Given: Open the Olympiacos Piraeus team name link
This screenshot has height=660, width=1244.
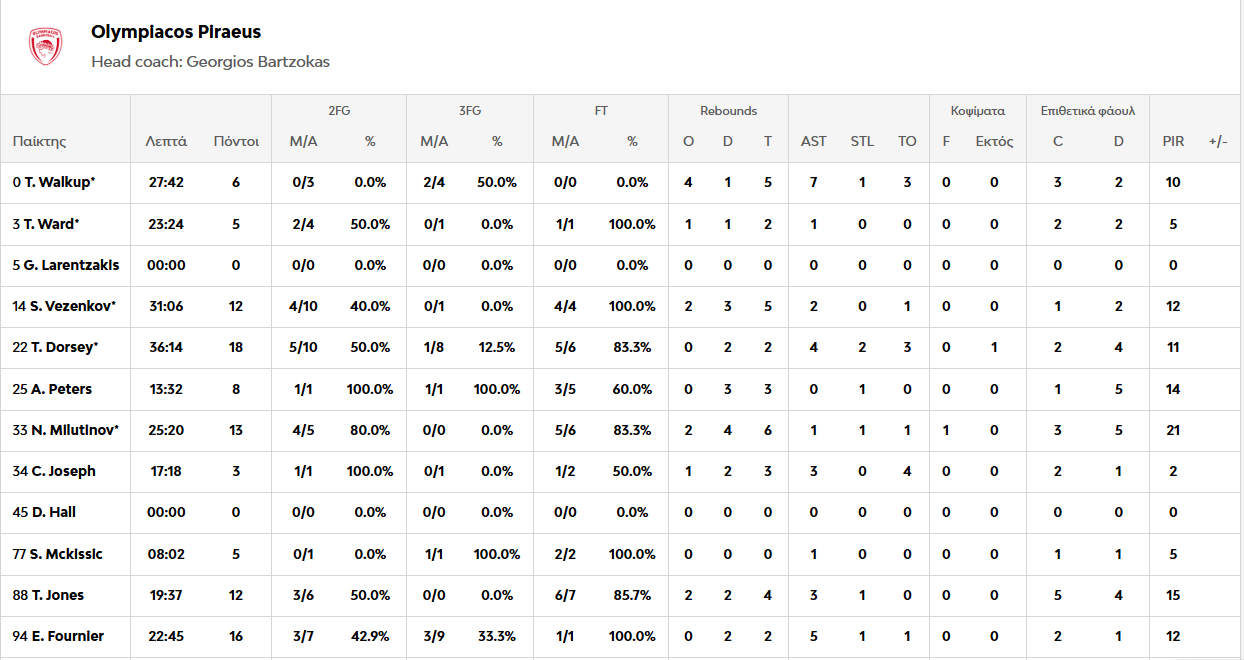Looking at the screenshot, I should point(176,32).
